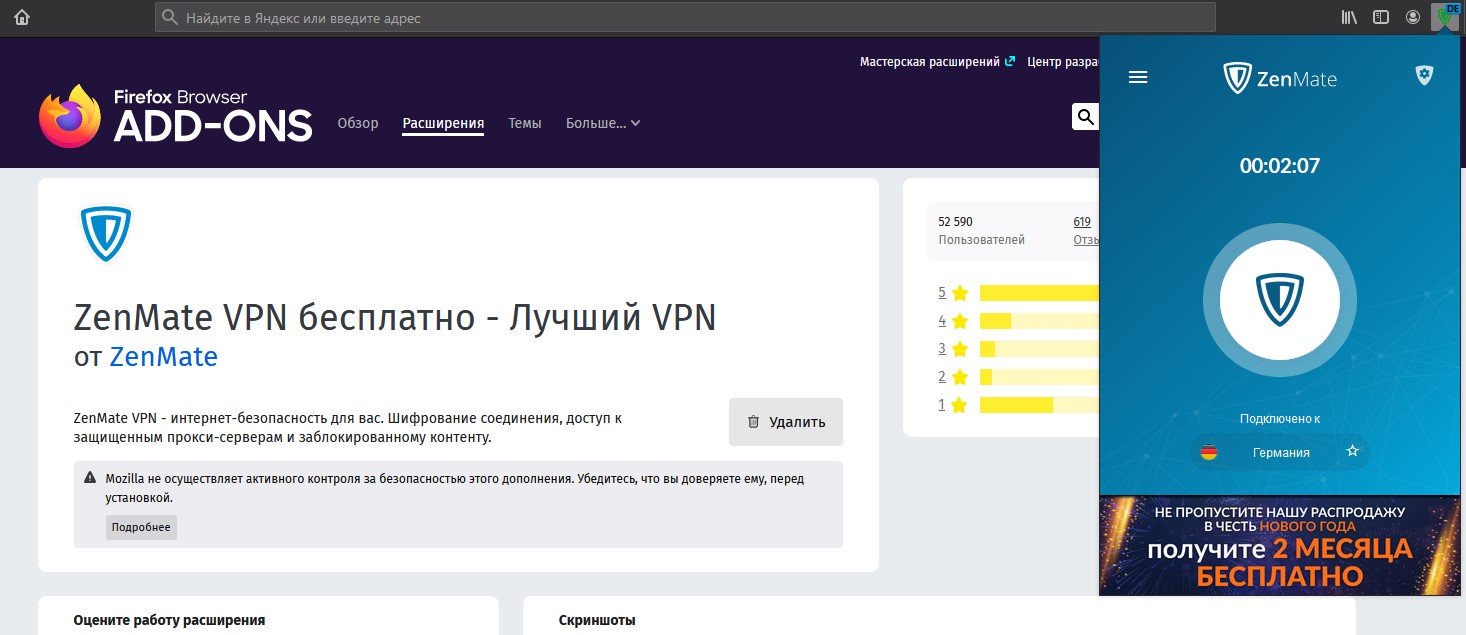Open the ZenMate popup hamburger menu
This screenshot has height=635, width=1466.
(x=1138, y=77)
